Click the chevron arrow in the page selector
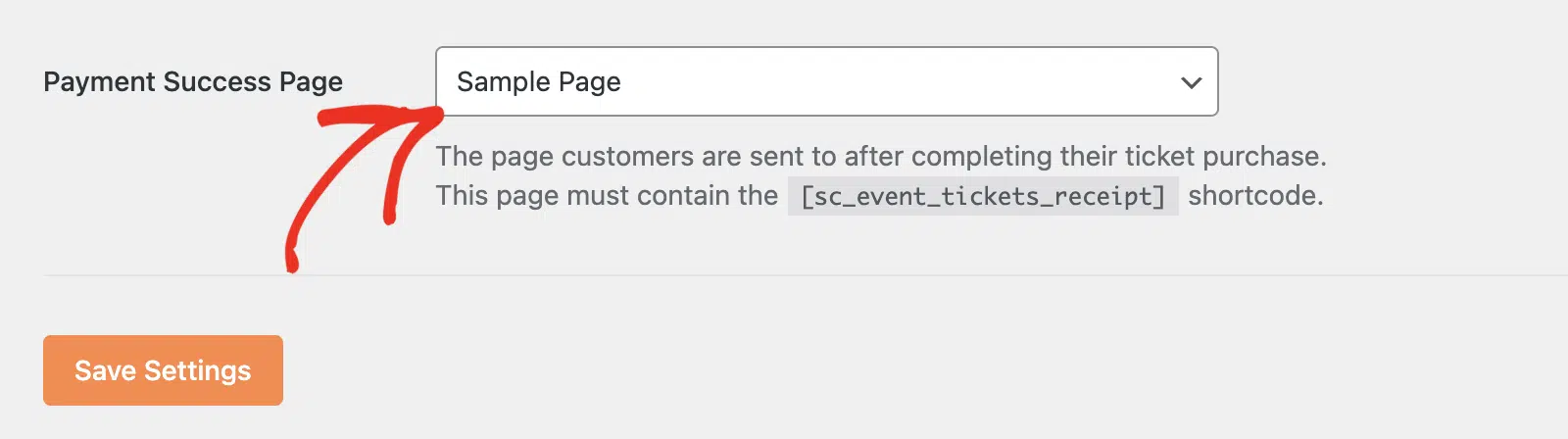Viewport: 1568px width, 439px height. click(1191, 82)
